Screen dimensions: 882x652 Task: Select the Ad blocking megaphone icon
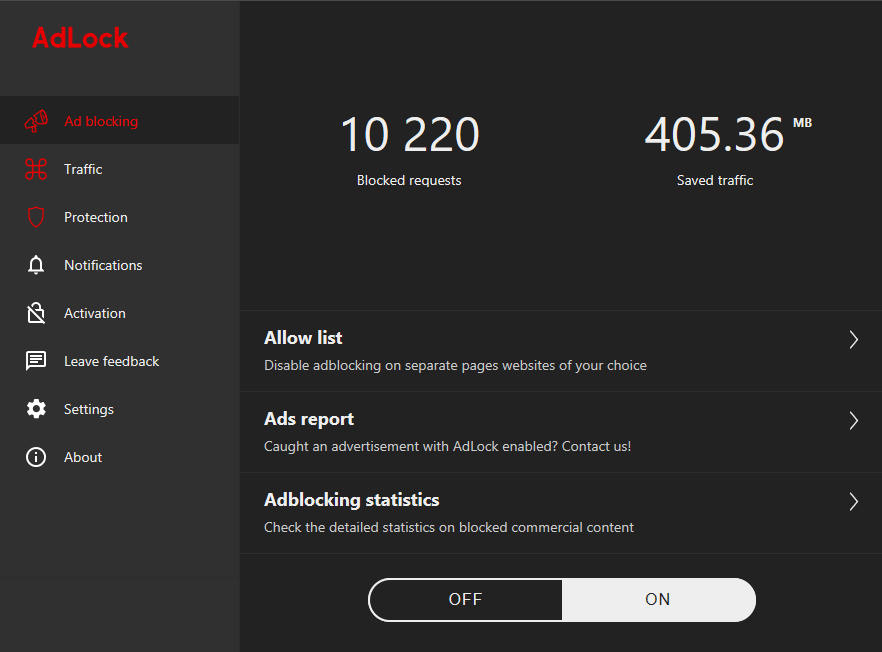(36, 120)
